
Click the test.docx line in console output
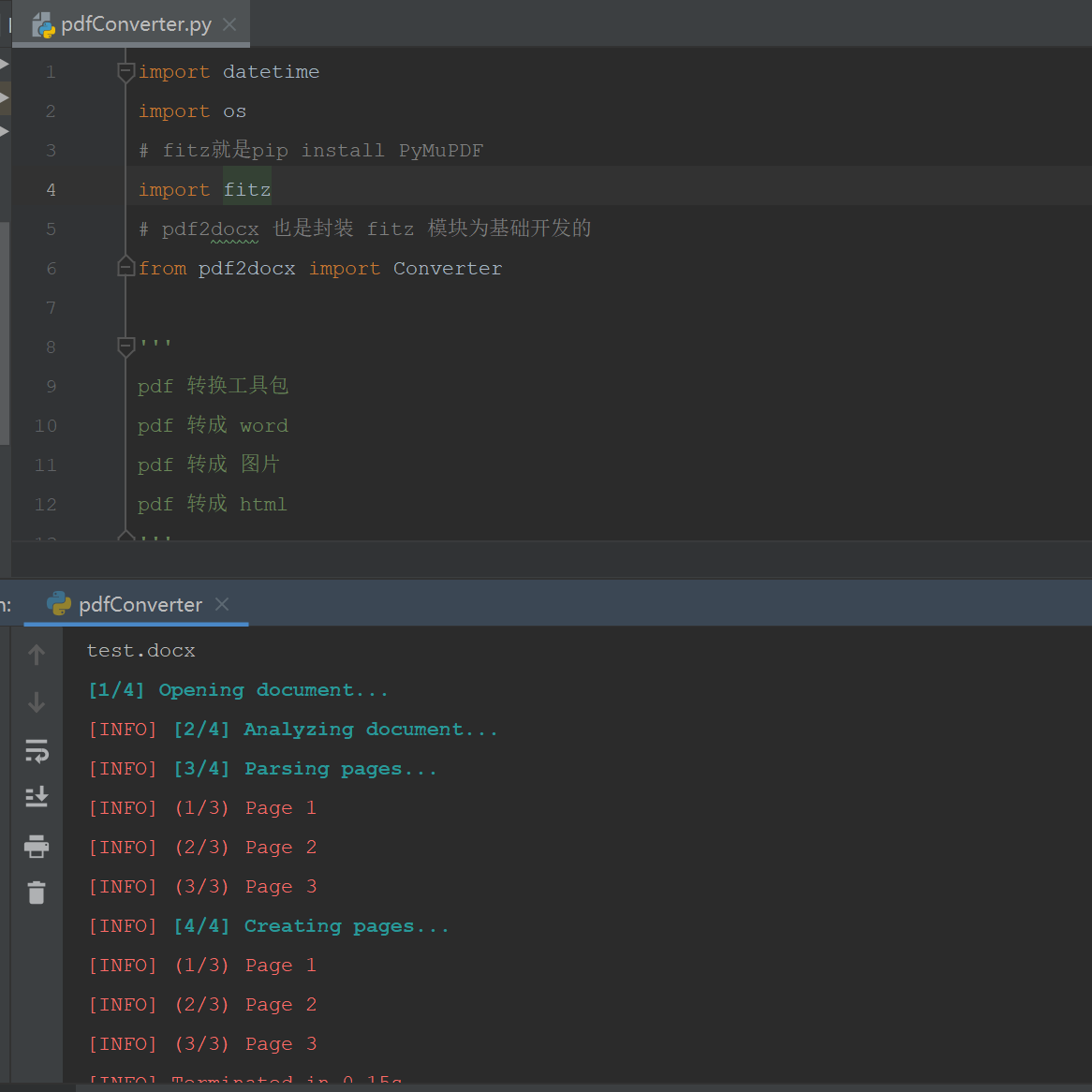141,651
